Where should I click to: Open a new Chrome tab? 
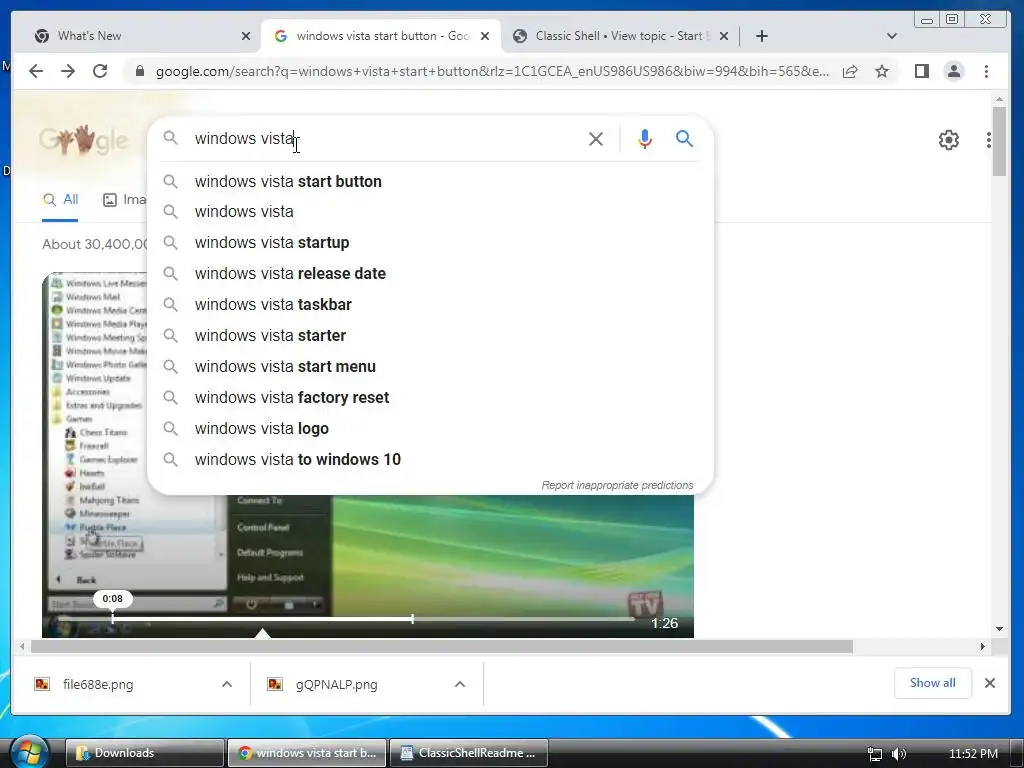click(x=761, y=36)
